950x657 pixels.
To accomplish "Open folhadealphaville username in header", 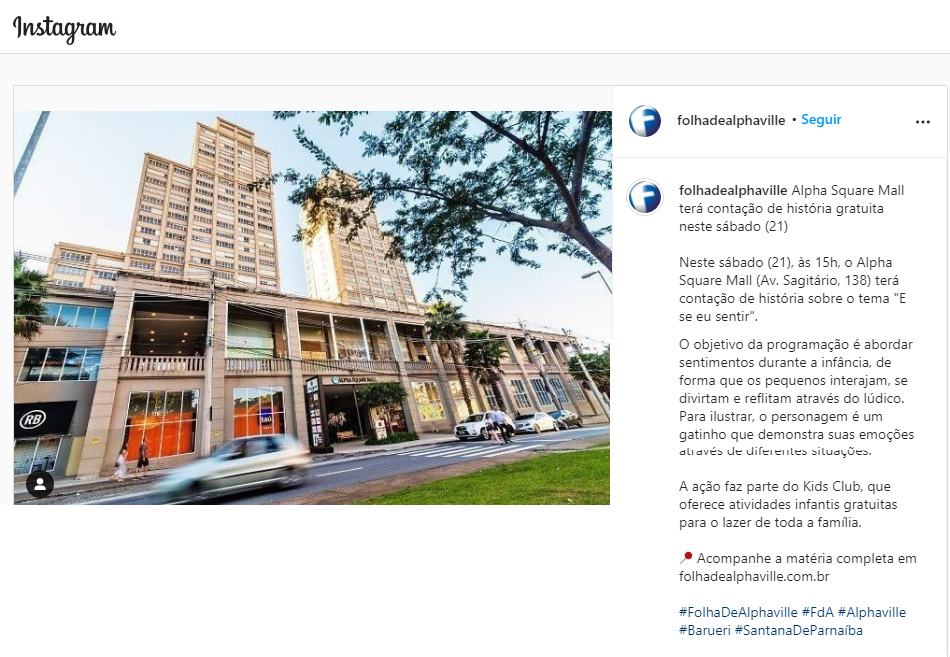I will [x=731, y=120].
